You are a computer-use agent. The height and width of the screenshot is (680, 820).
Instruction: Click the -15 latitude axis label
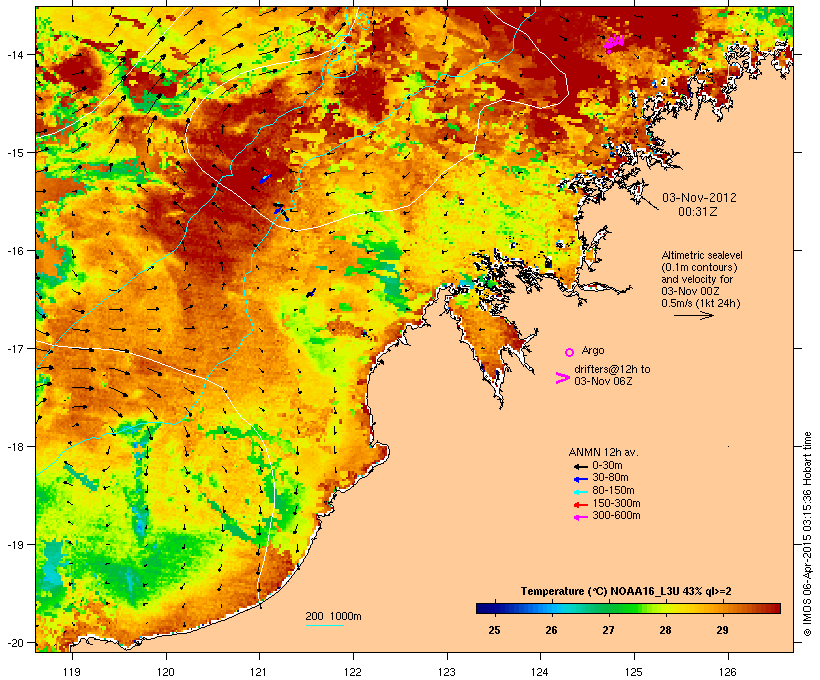click(14, 153)
